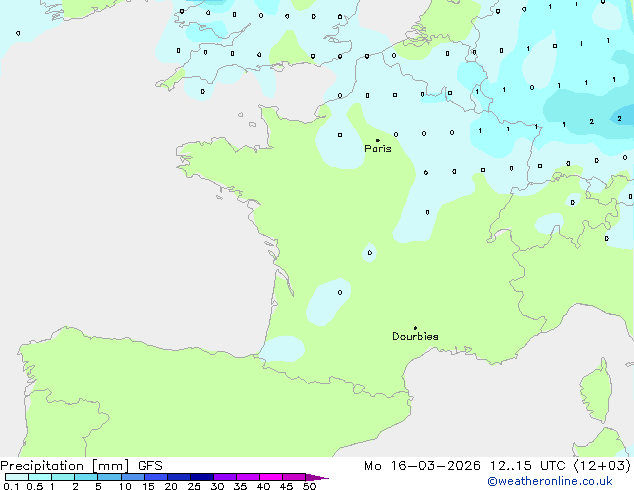This screenshot has width=634, height=490.
Task: Click the Precipitation [mm] GFS title
Action: click(81, 466)
